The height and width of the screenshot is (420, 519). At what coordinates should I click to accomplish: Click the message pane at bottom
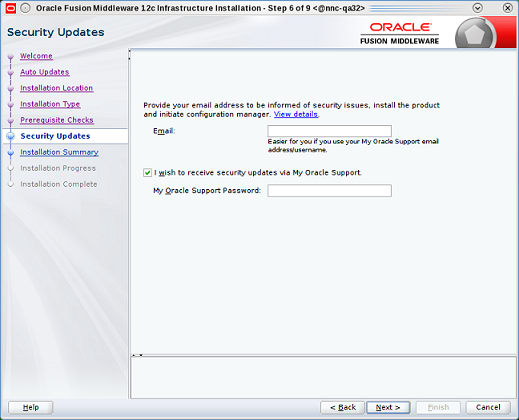323,377
